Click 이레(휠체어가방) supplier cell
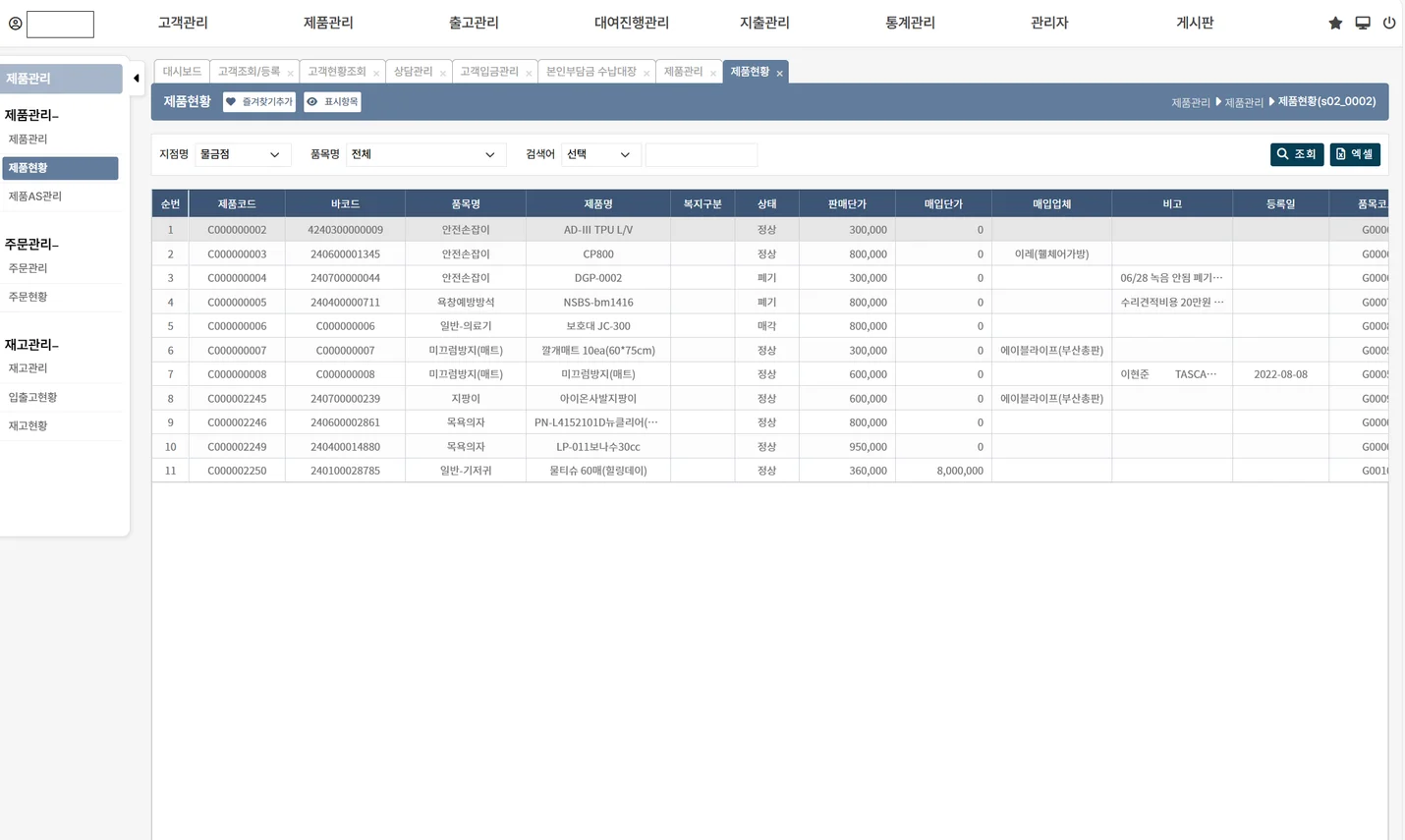The height and width of the screenshot is (840, 1405). coord(1051,254)
